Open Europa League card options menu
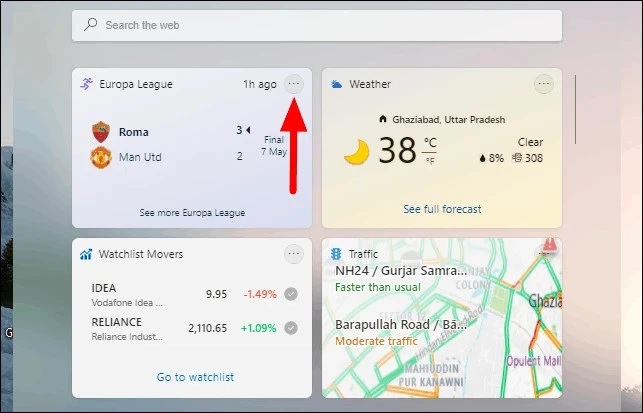The height and width of the screenshot is (413, 643). coord(294,84)
